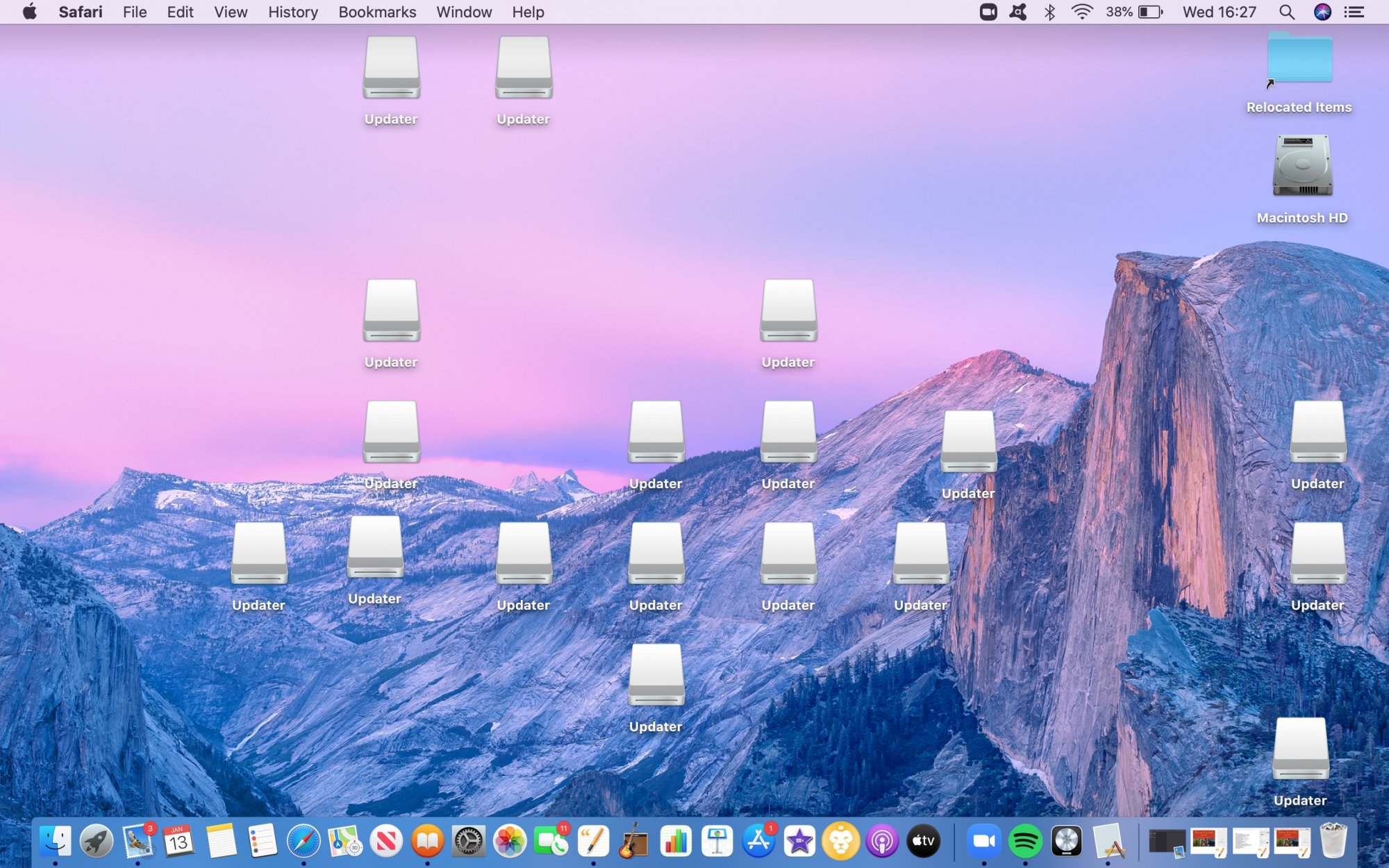1389x868 pixels.
Task: Open Spotlight search from the menu bar
Action: (x=1286, y=12)
